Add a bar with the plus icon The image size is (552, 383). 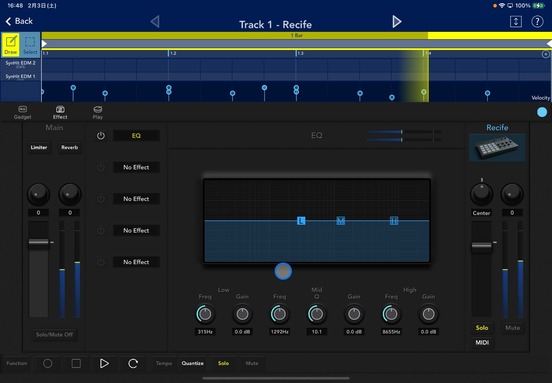point(545,54)
